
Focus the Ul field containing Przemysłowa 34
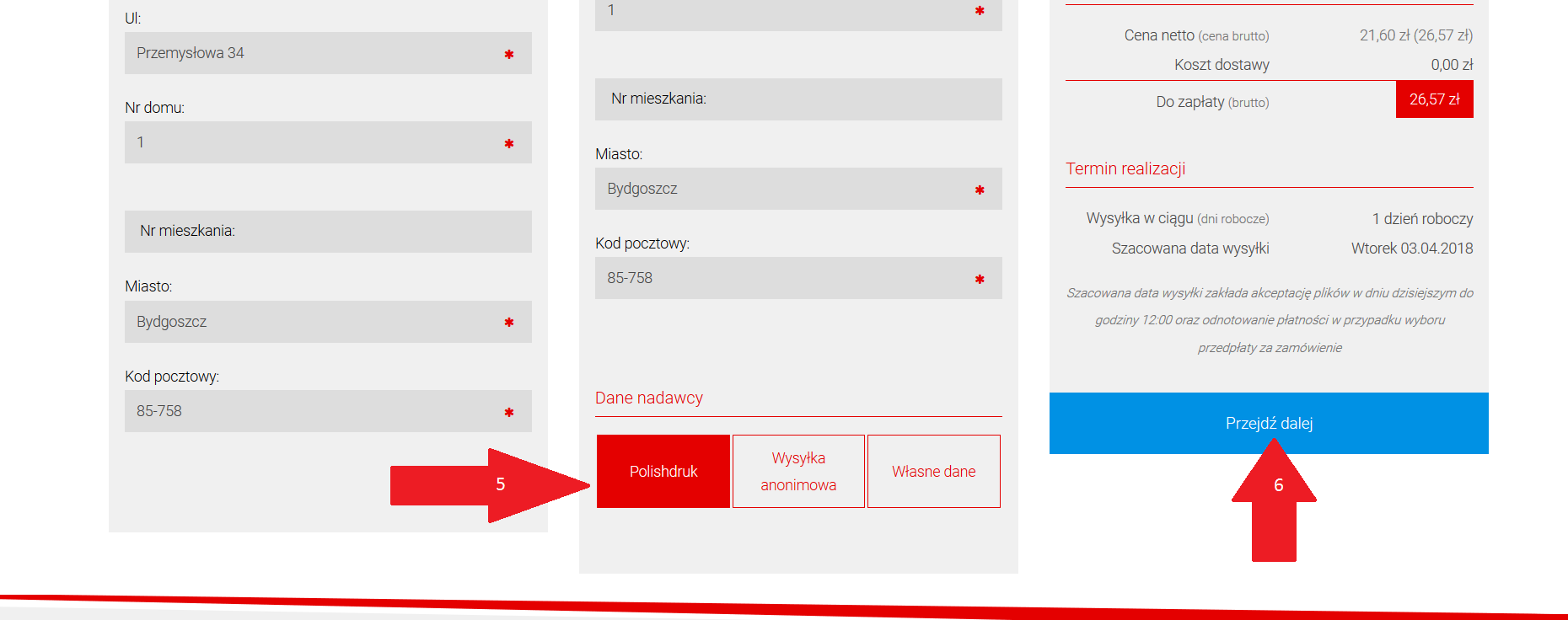coord(312,53)
